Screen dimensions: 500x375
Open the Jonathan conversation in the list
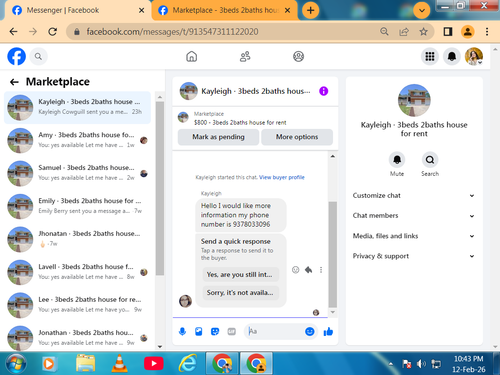click(77, 338)
